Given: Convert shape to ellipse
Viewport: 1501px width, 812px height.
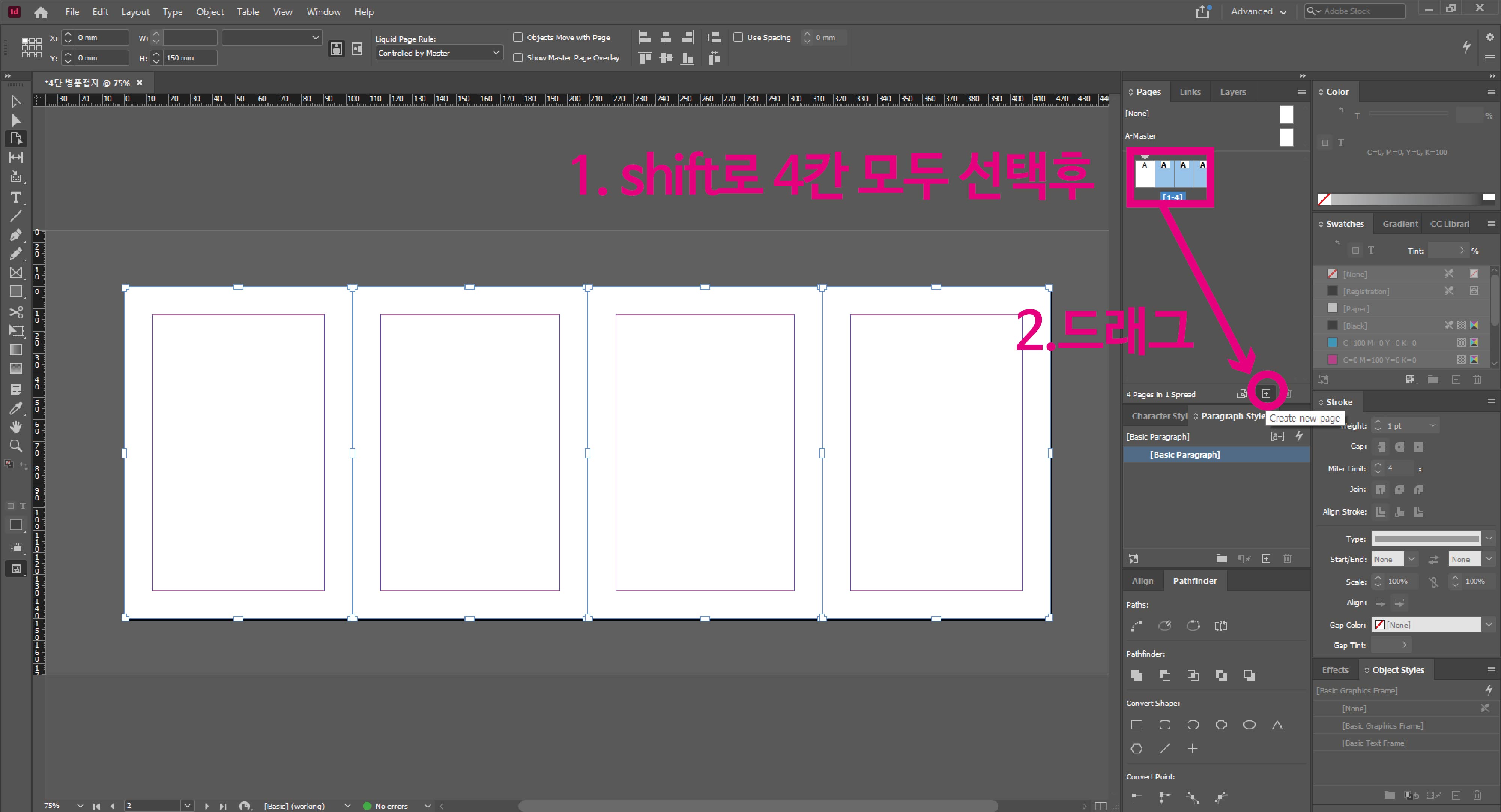Looking at the screenshot, I should tap(1249, 725).
